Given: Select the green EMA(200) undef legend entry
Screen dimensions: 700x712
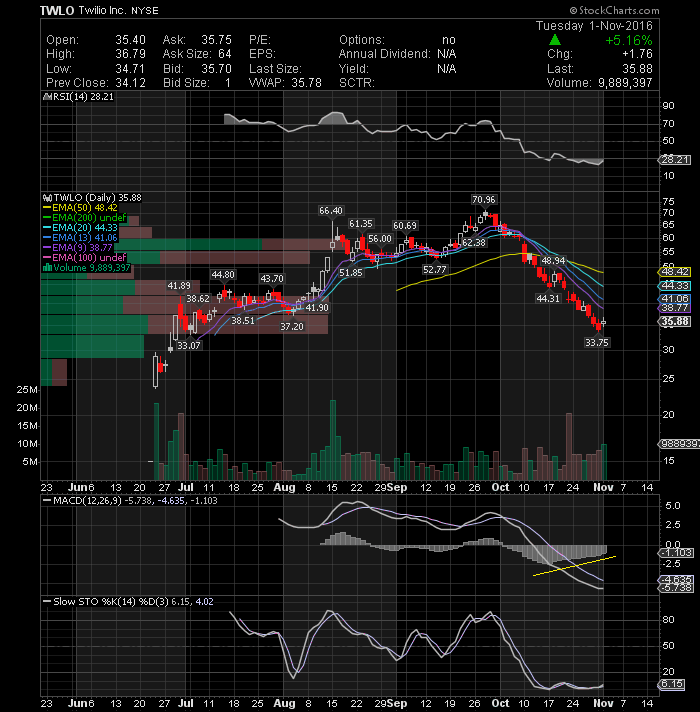Looking at the screenshot, I should 84,218.
